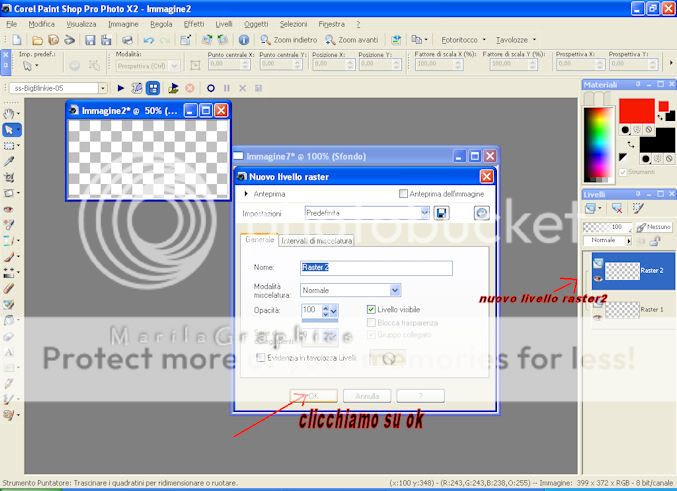Viewport: 677px width, 491px height.
Task: Hide the Raster 1 layer eye icon
Action: pyautogui.click(x=598, y=317)
